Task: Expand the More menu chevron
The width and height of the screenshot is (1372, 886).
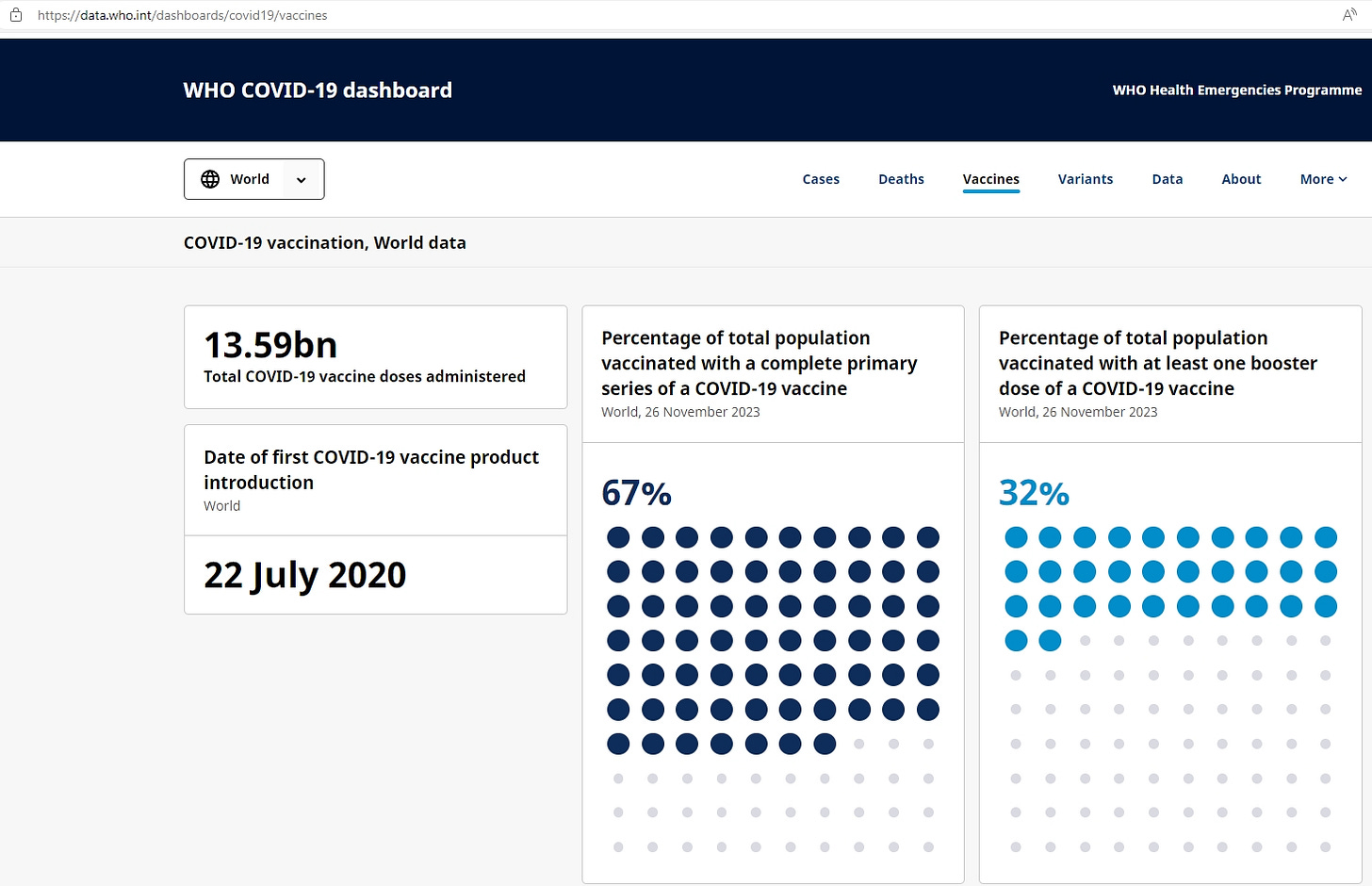Action: click(1343, 179)
